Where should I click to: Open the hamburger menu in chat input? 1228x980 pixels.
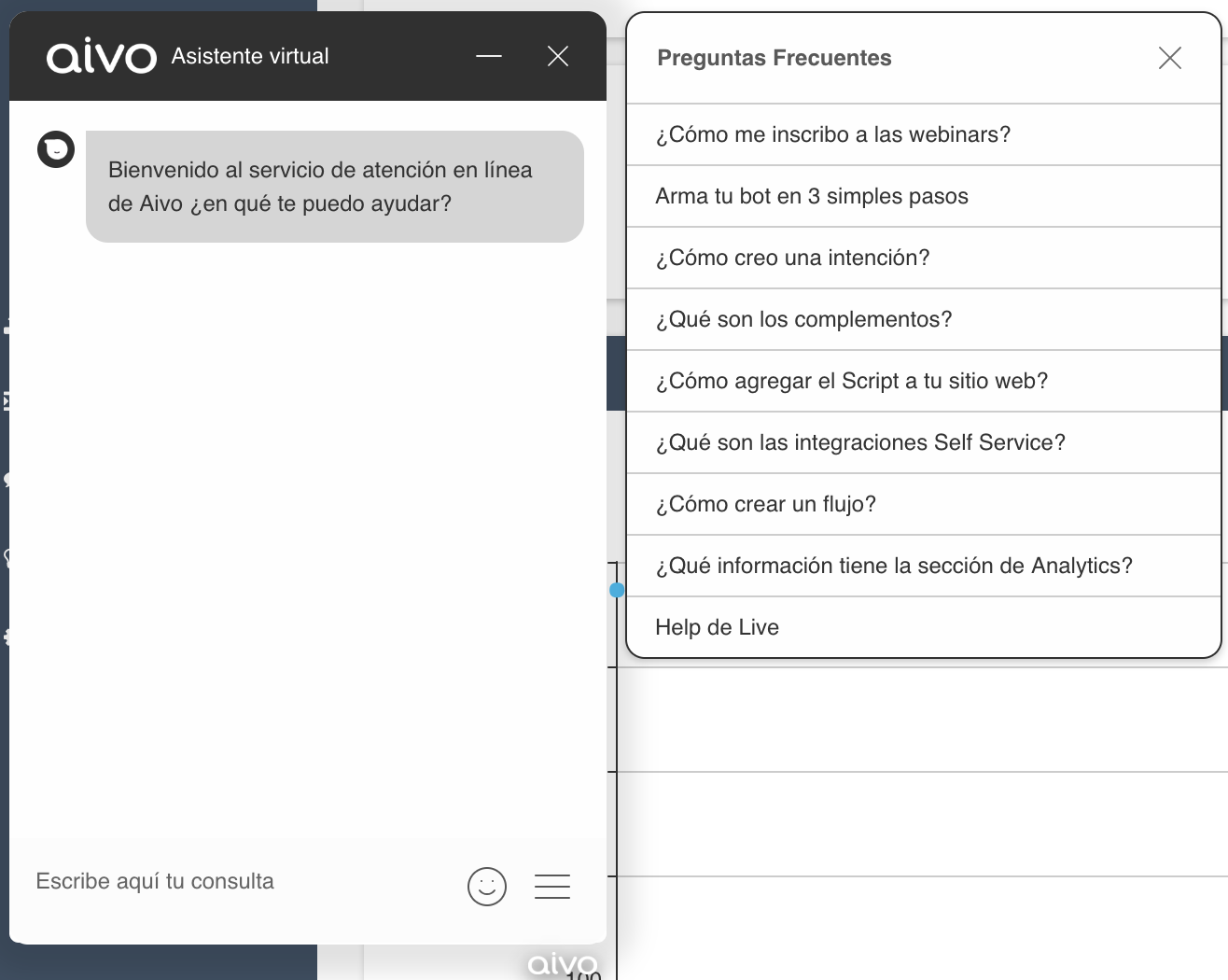(x=552, y=886)
